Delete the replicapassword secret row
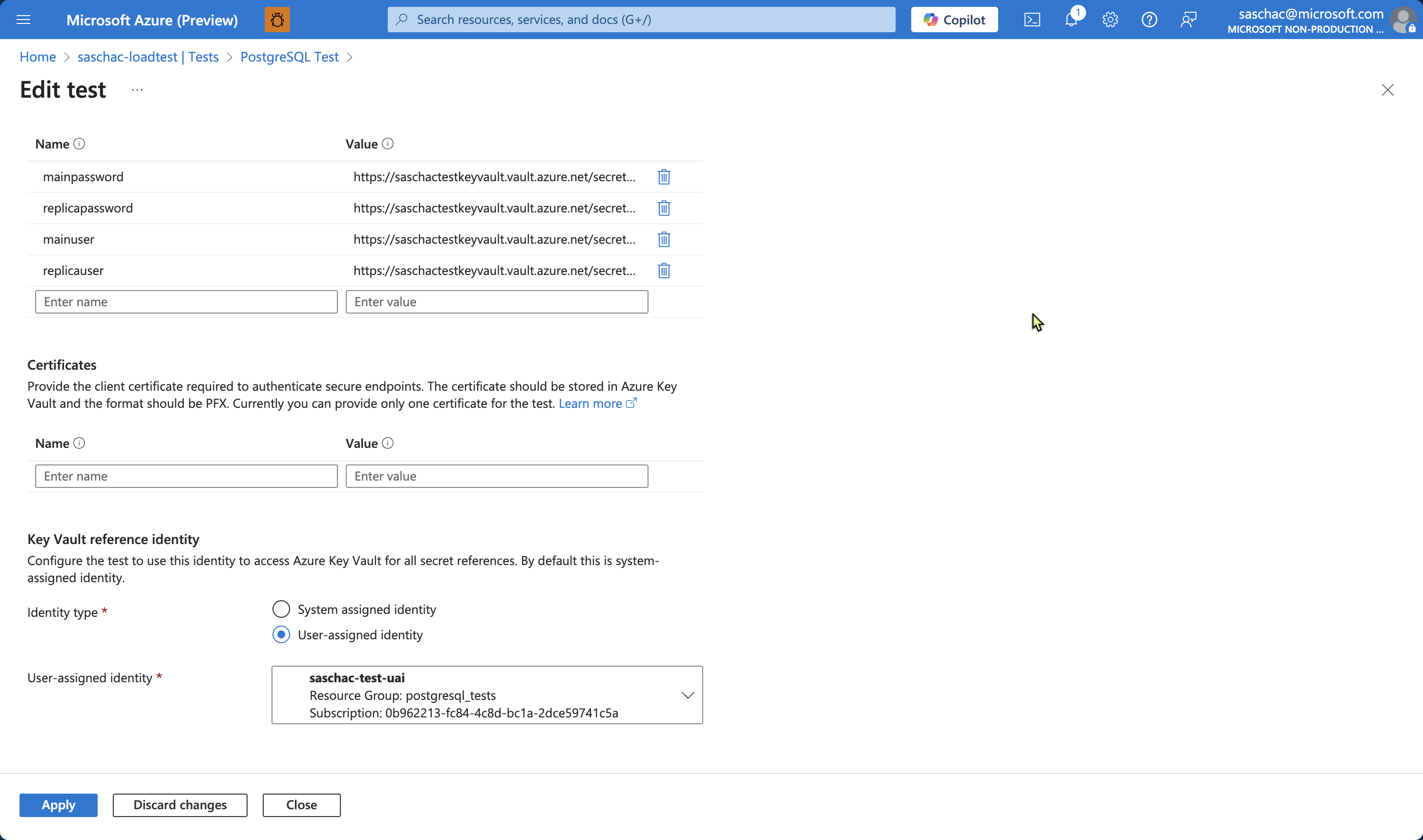The width and height of the screenshot is (1423, 840). pyautogui.click(x=664, y=209)
